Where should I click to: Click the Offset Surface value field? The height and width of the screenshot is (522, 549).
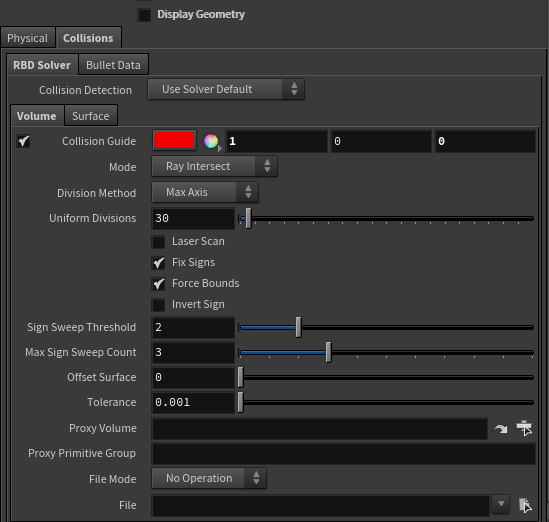point(193,377)
